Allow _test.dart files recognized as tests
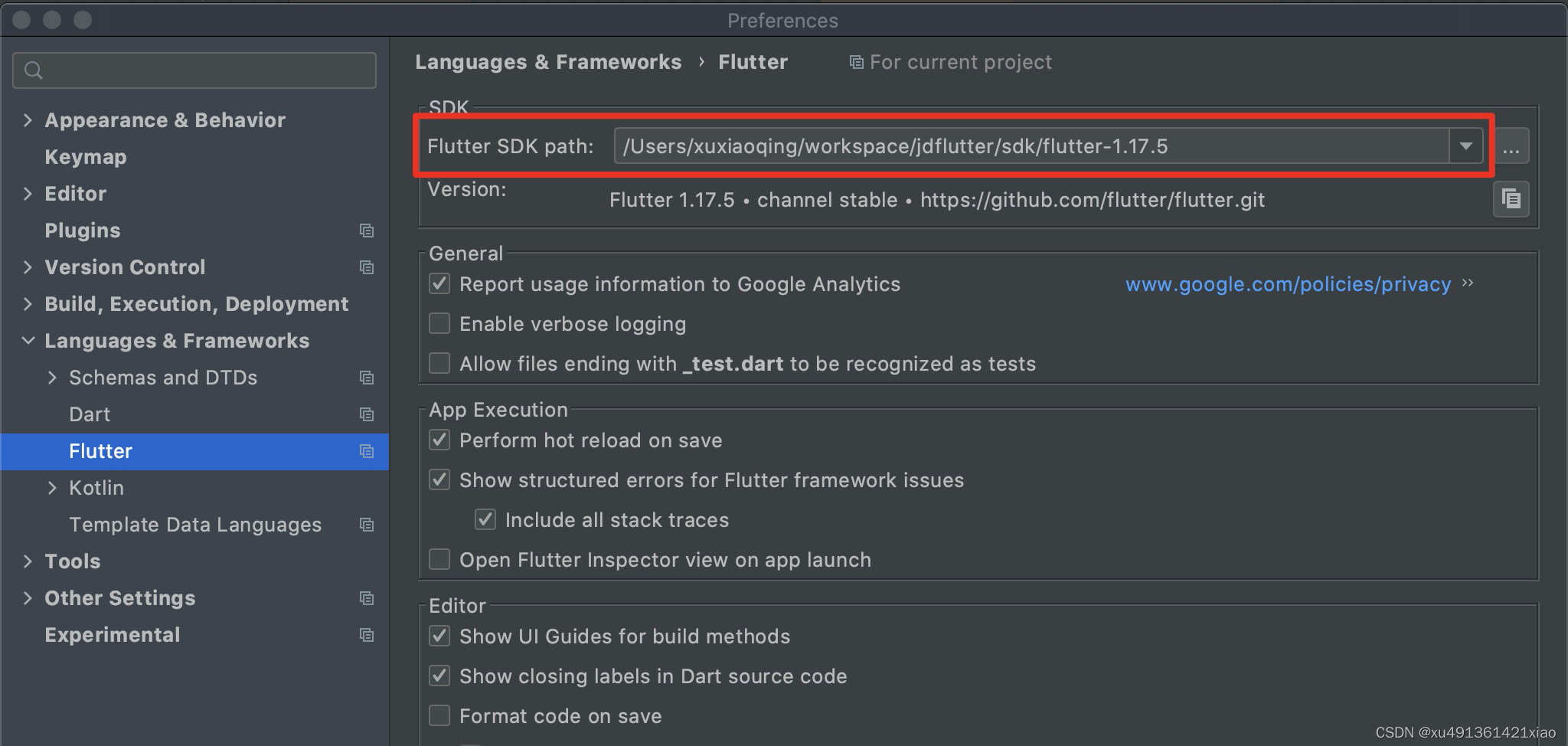 click(439, 364)
